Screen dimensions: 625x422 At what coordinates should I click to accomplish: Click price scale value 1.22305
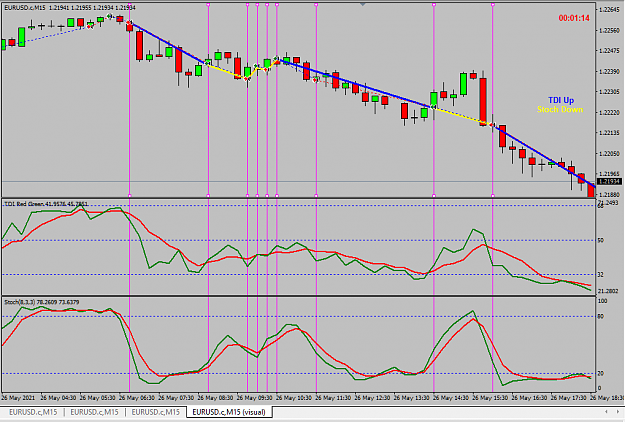[609, 92]
